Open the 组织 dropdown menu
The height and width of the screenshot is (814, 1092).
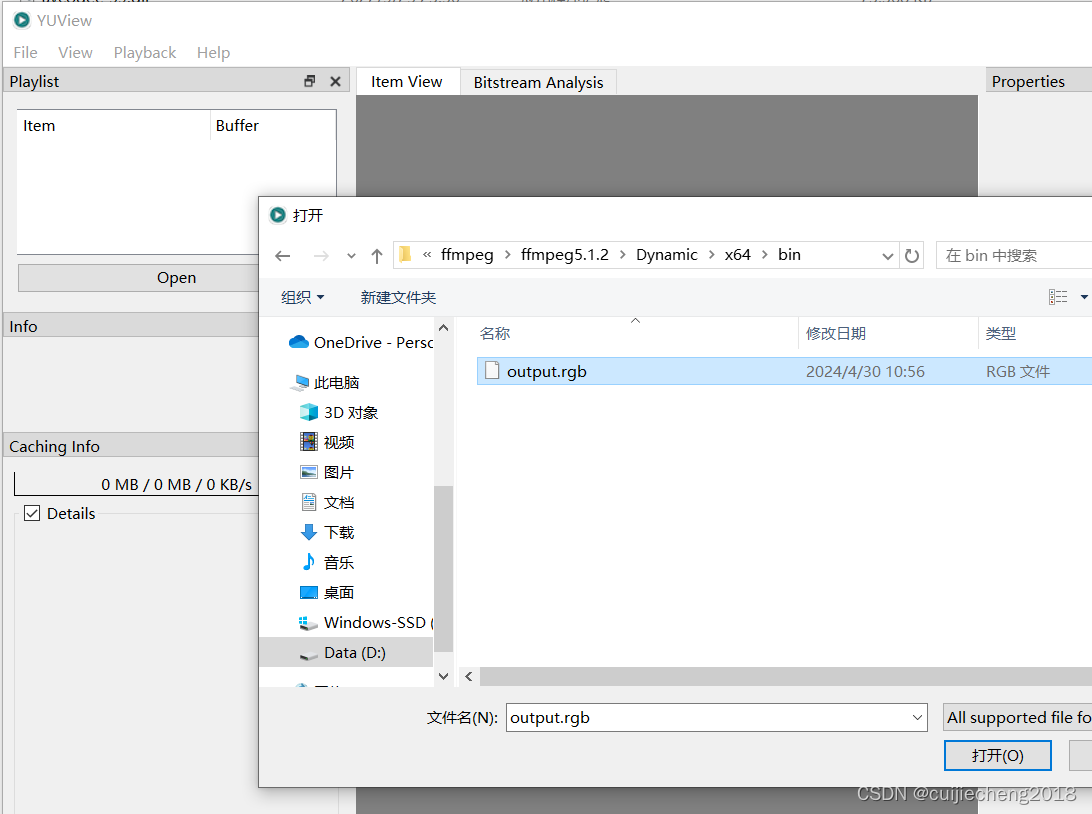302,297
